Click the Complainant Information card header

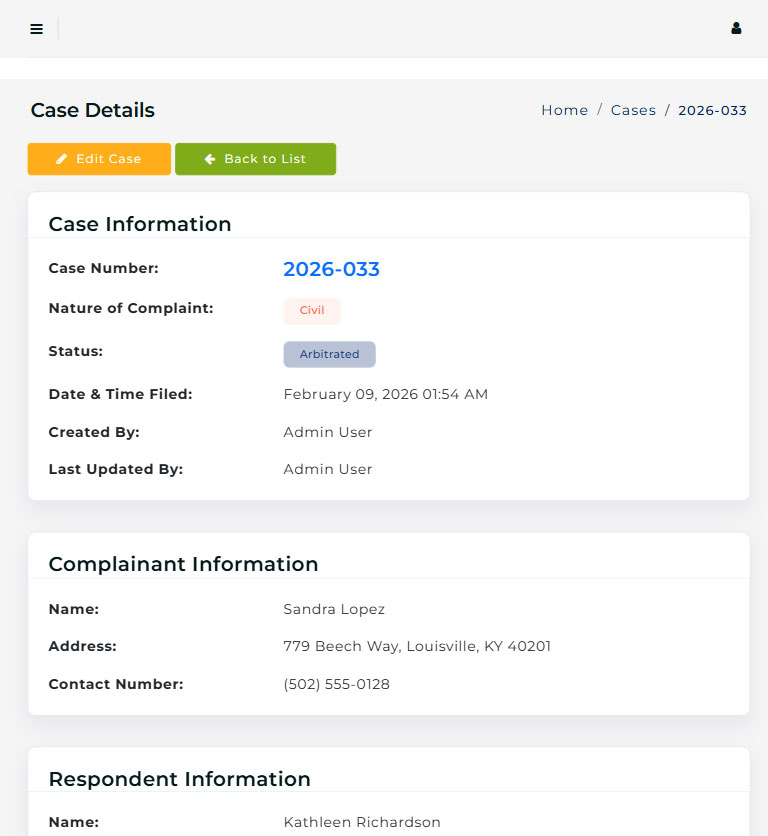[183, 564]
